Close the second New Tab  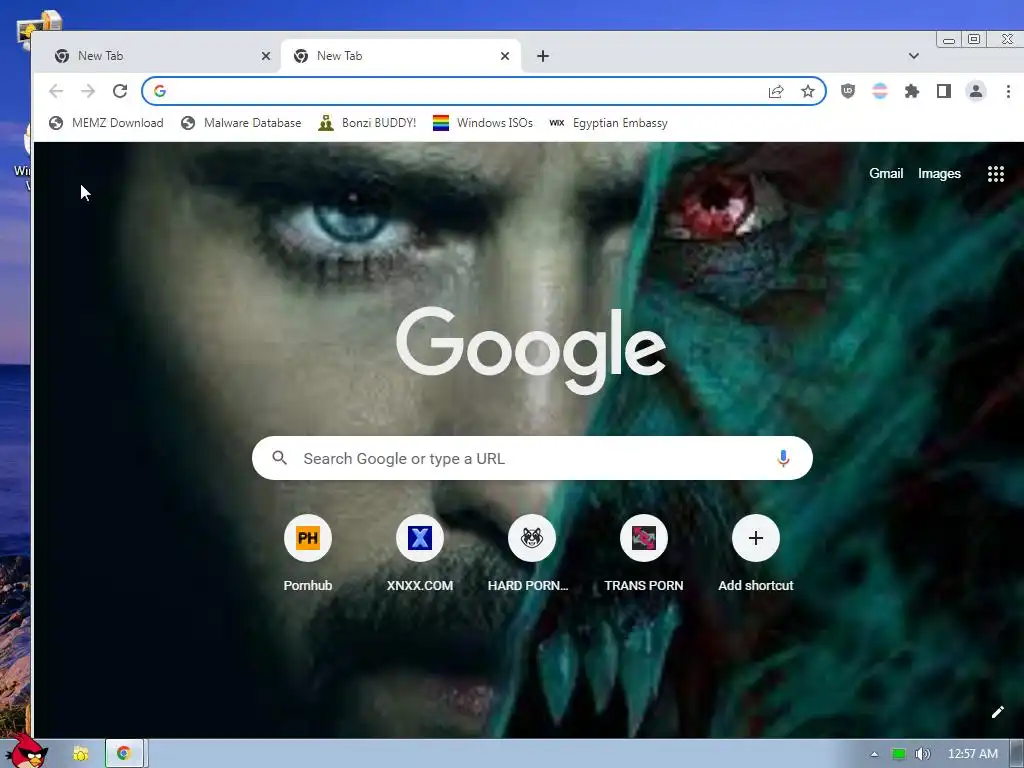[505, 56]
